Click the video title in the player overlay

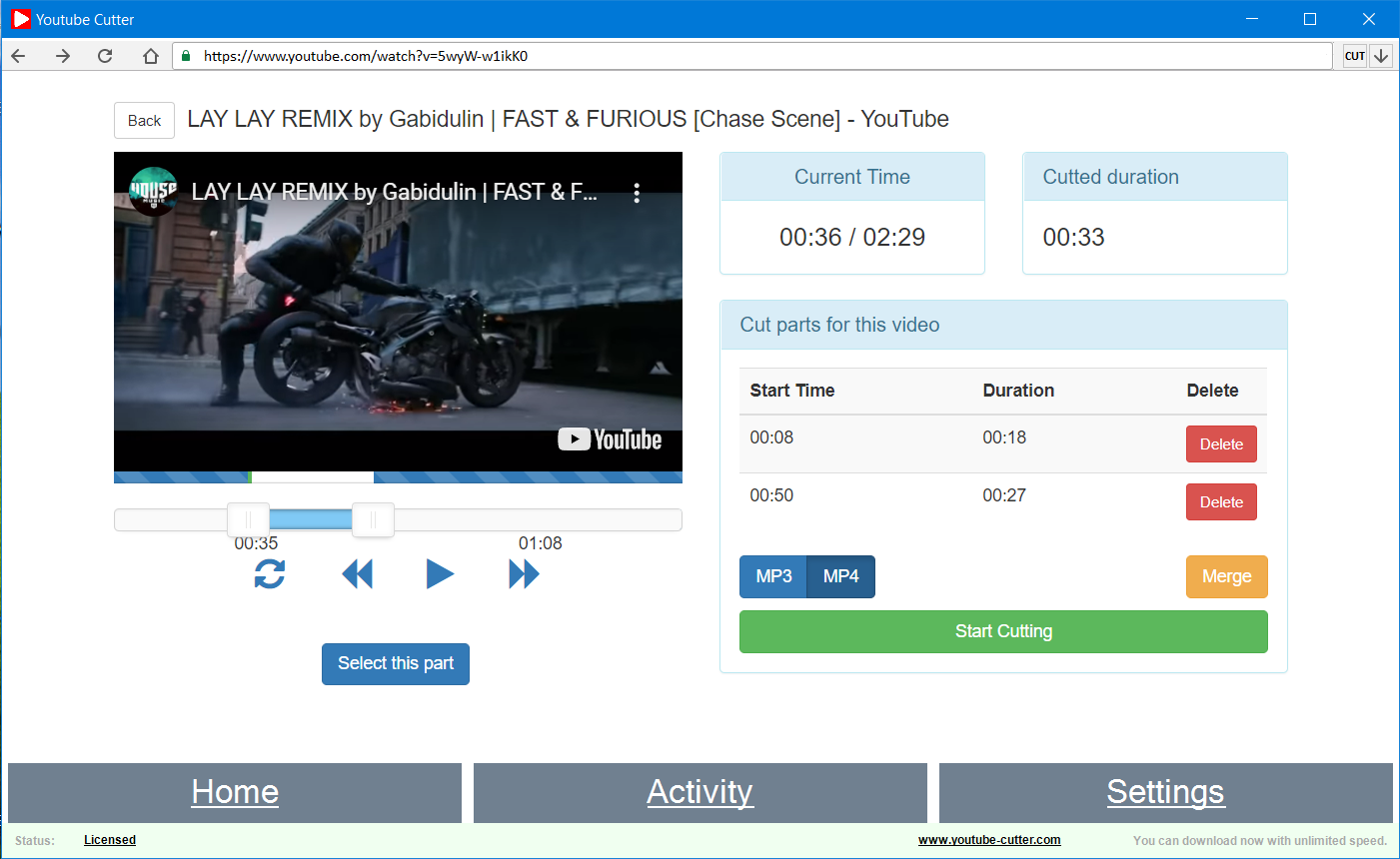point(395,192)
